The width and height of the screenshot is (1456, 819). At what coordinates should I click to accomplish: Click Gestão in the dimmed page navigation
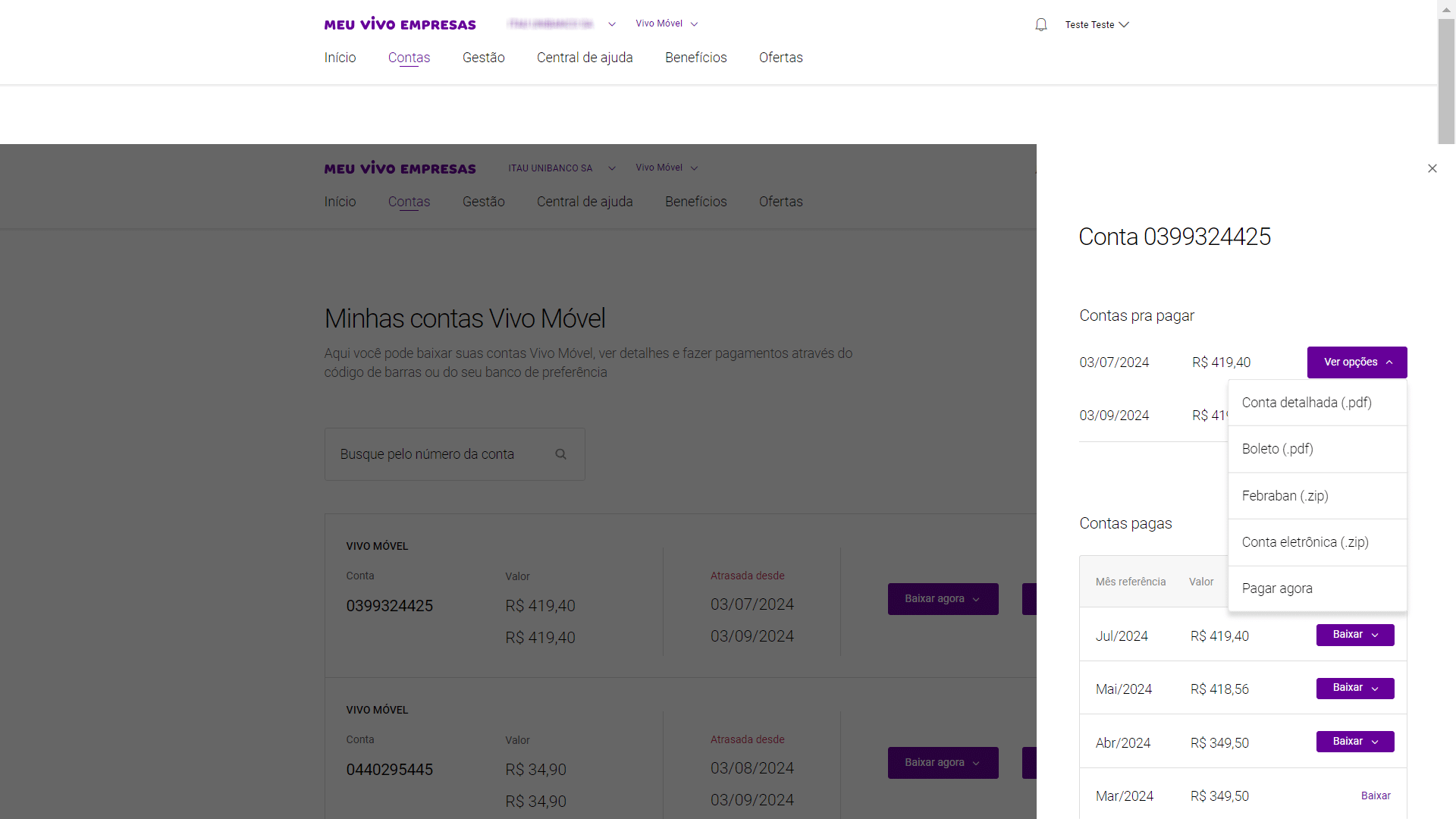[484, 202]
